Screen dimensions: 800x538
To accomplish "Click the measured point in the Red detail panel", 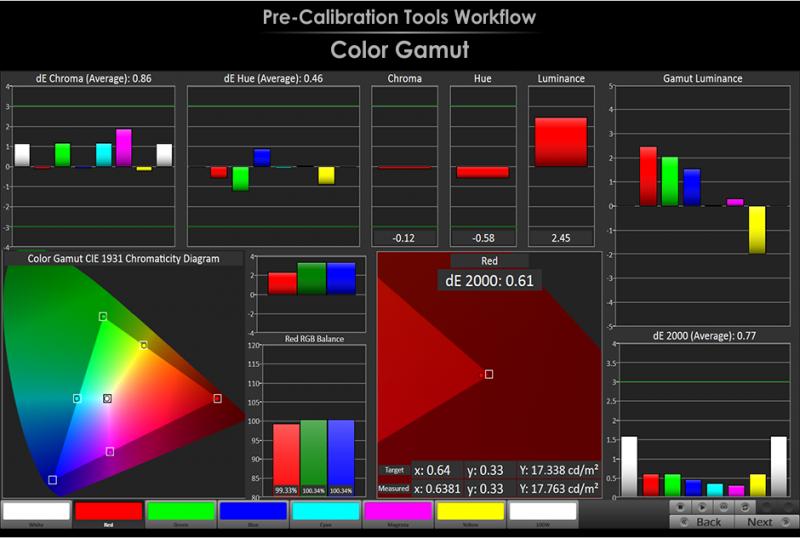I will pyautogui.click(x=488, y=374).
